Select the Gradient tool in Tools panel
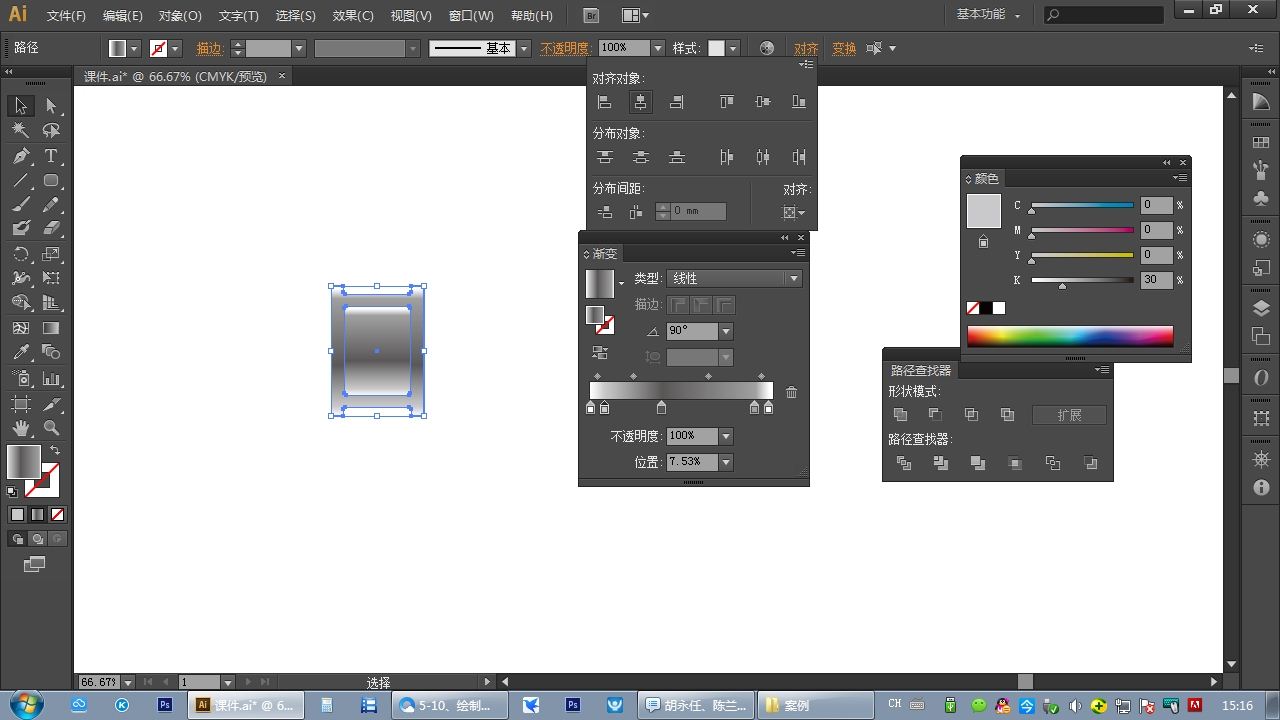 (51, 328)
